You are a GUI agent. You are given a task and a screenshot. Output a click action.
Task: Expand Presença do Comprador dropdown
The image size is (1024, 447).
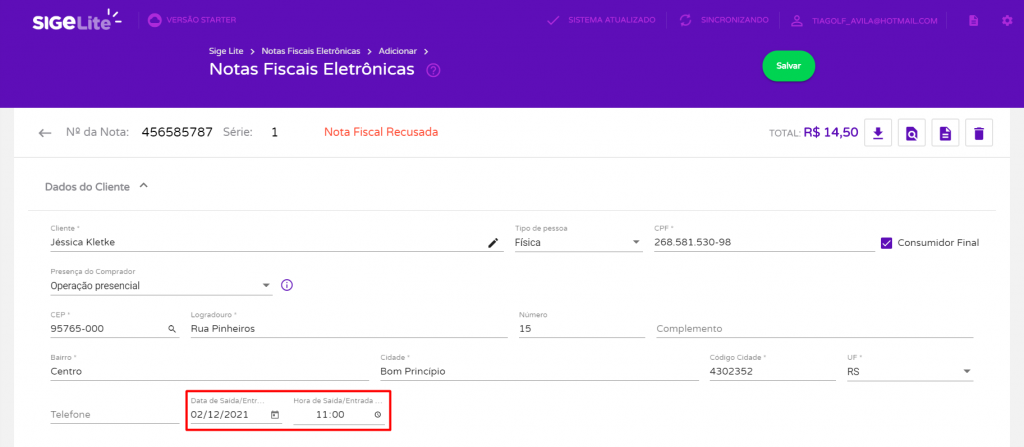point(161,286)
